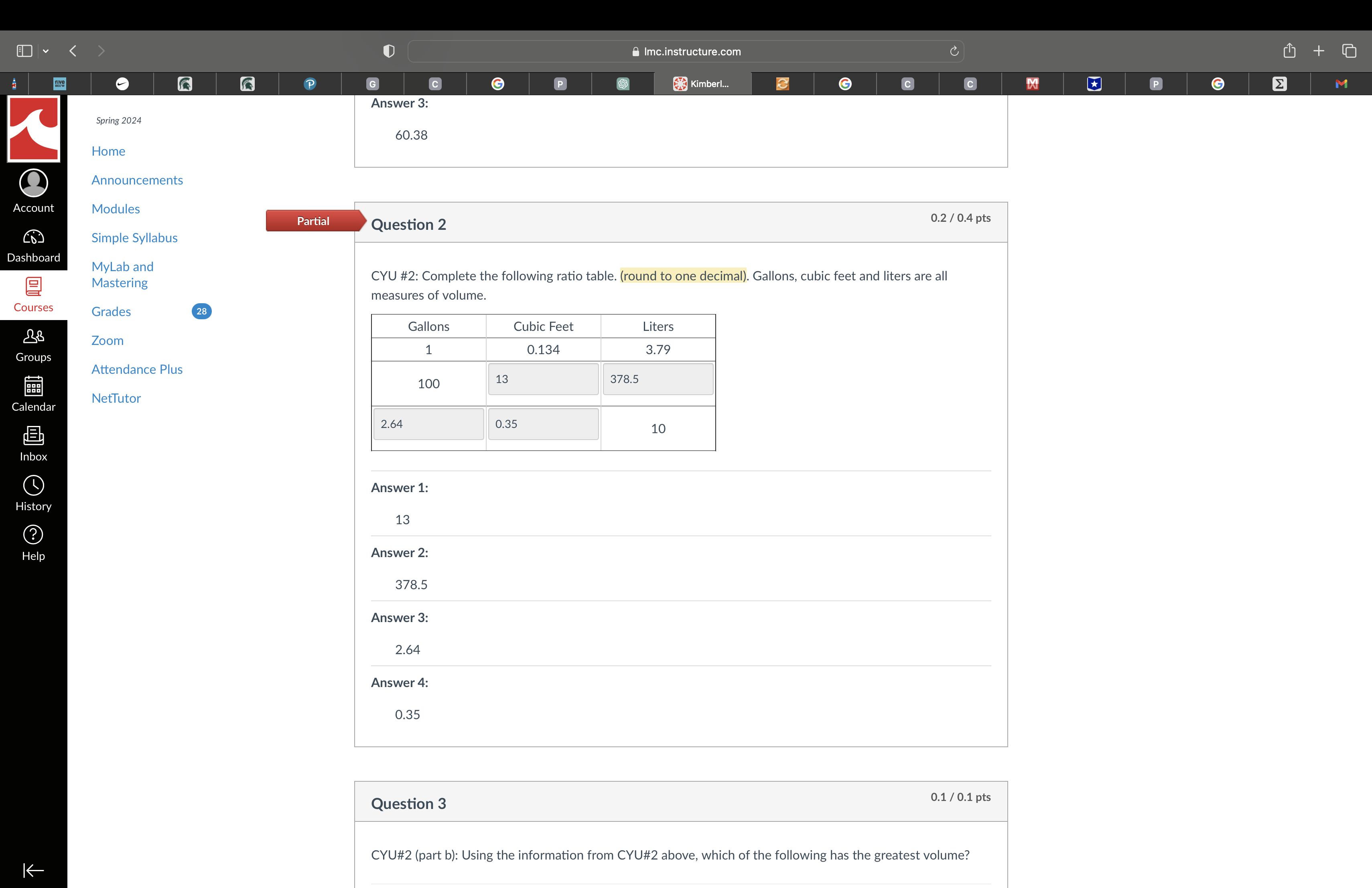The image size is (1372, 888).
Task: Toggle the Safari sidebar panel button
Action: (24, 51)
